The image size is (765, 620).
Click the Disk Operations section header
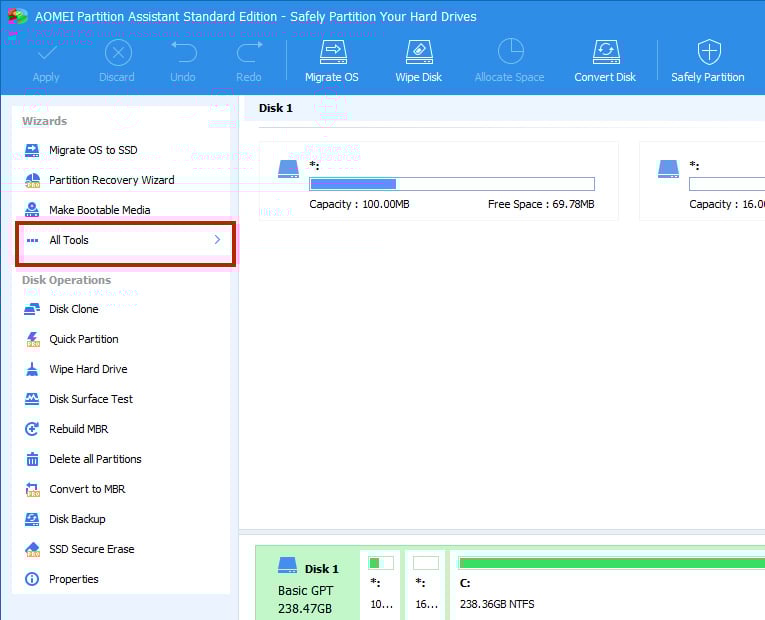click(66, 280)
